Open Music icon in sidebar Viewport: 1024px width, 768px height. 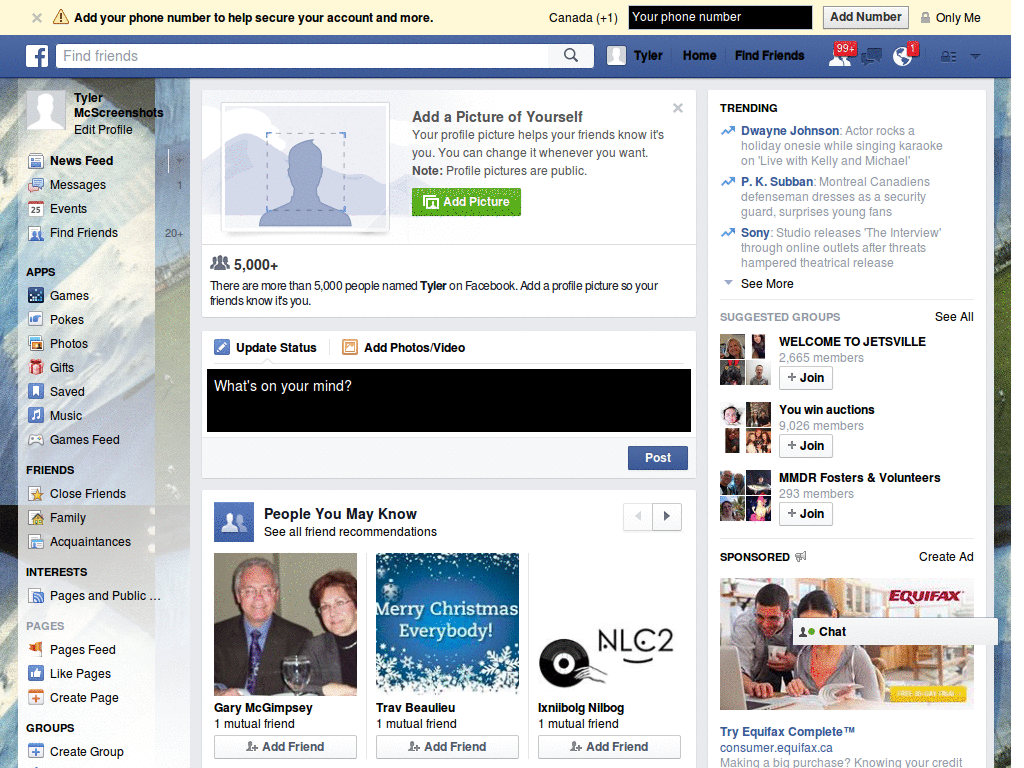pyautogui.click(x=36, y=415)
